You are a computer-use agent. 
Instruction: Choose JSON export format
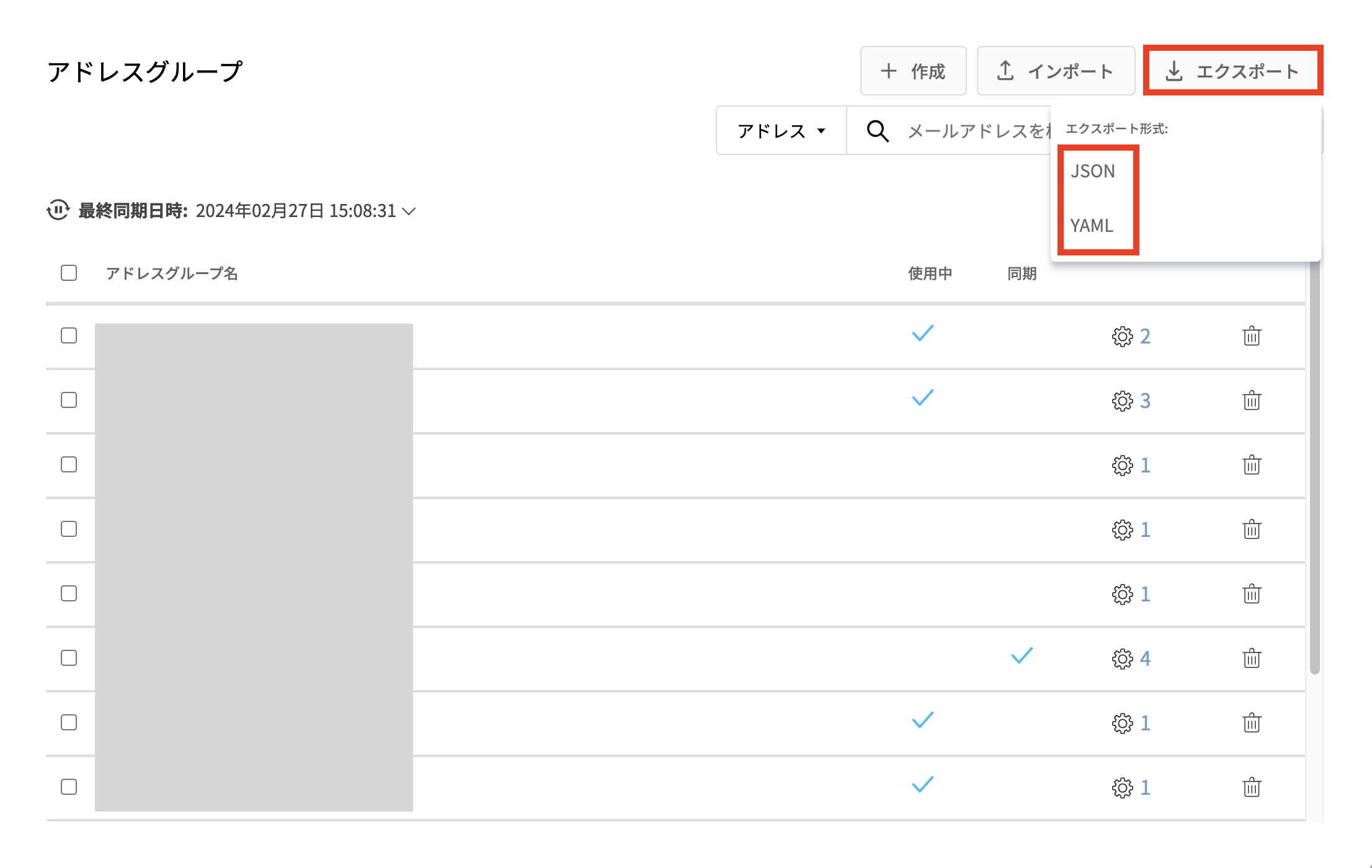pyautogui.click(x=1093, y=171)
